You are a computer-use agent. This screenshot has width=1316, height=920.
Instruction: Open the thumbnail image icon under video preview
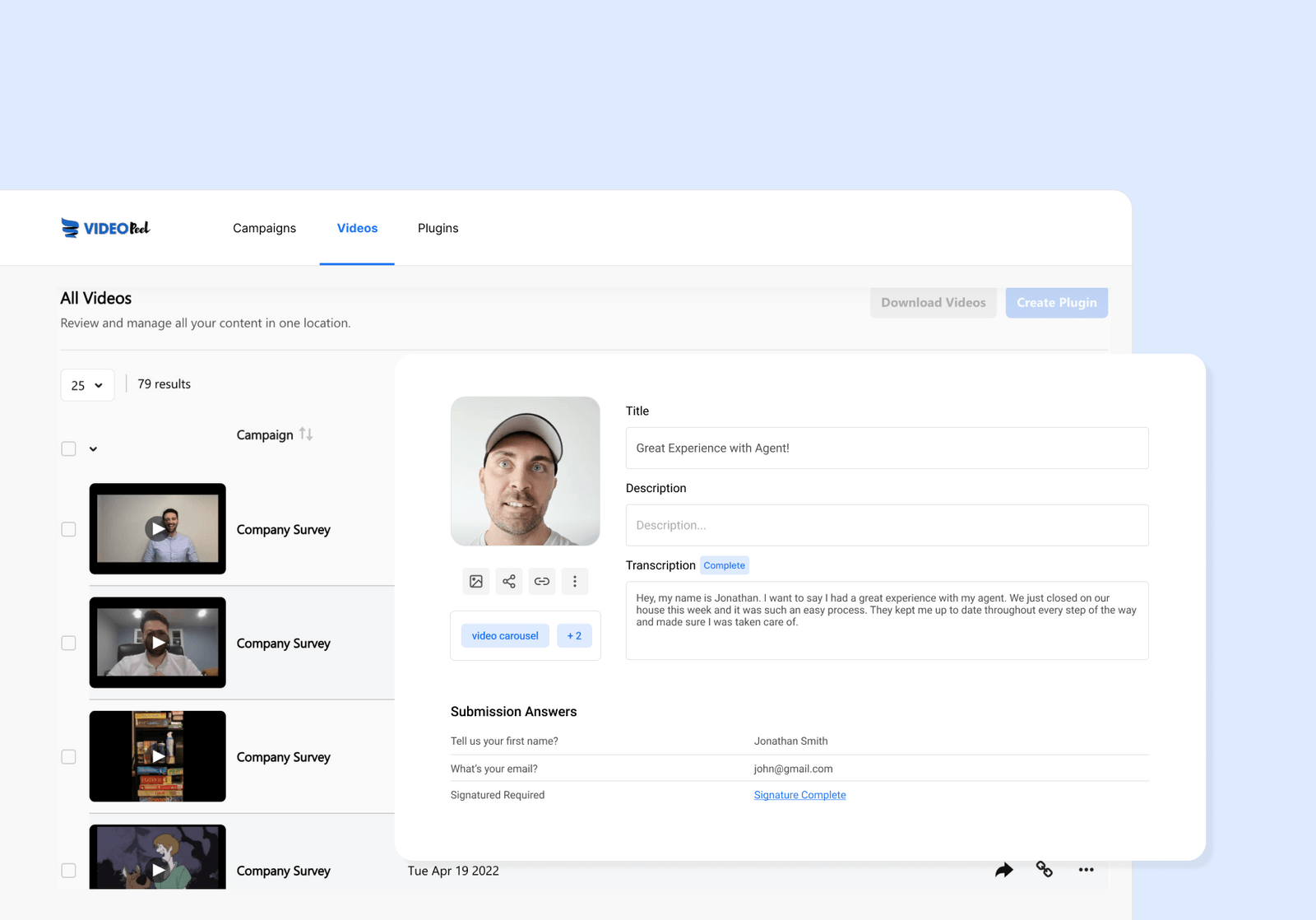pyautogui.click(x=475, y=581)
